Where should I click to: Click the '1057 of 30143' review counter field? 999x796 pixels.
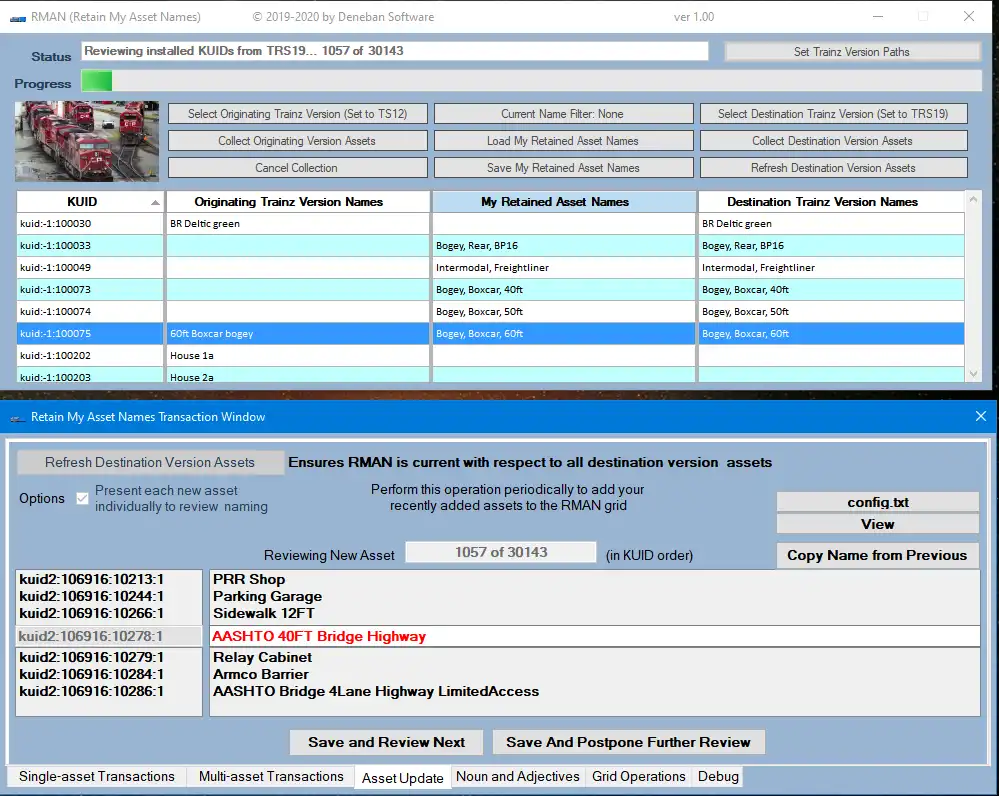pos(501,552)
